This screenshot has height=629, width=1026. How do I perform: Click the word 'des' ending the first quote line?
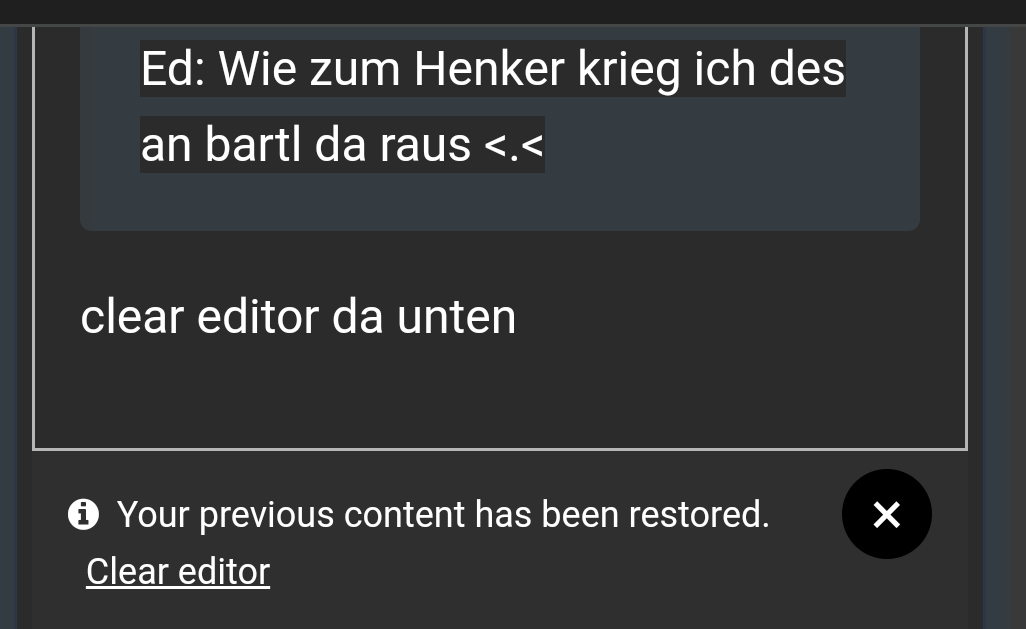807,69
